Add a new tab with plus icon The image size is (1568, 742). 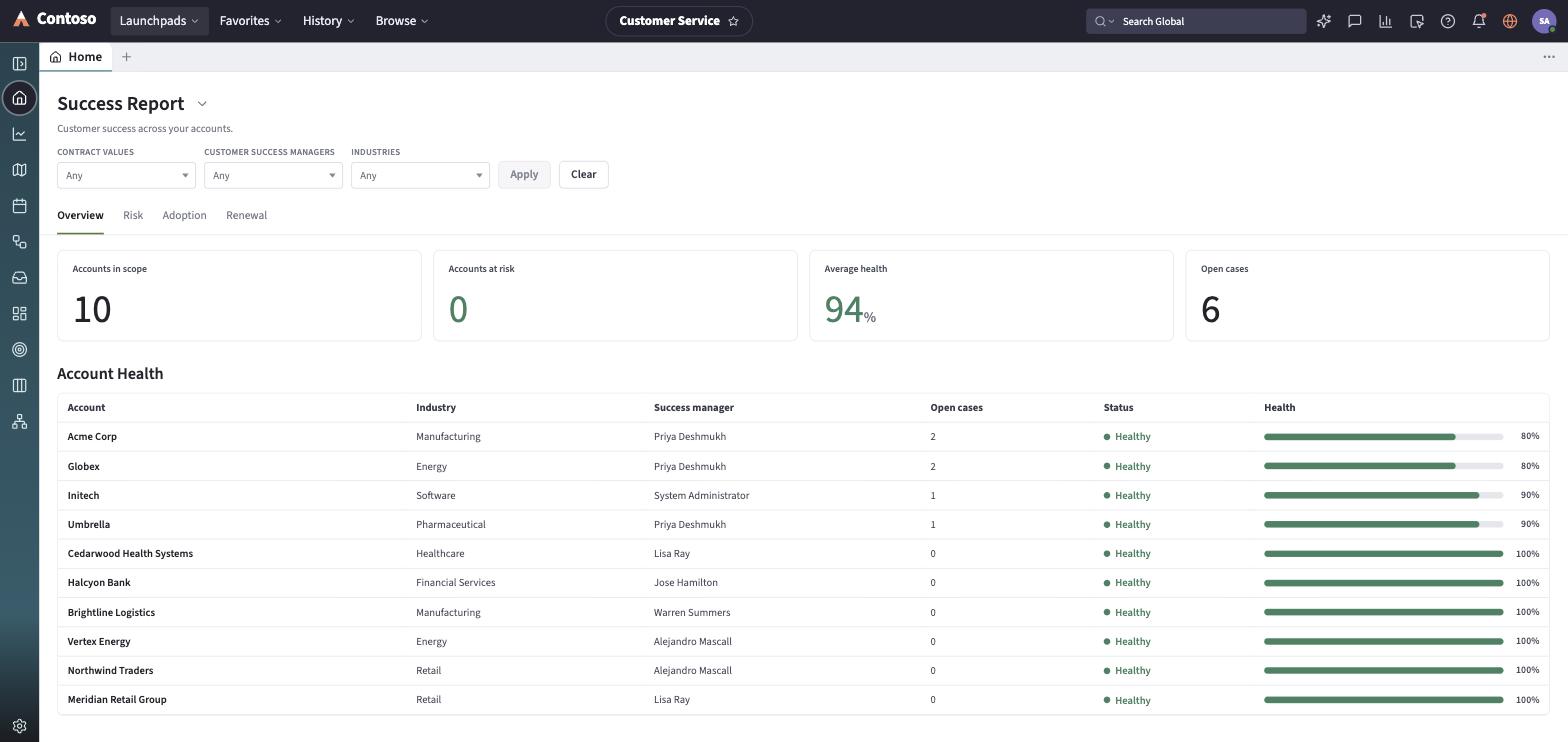click(126, 57)
